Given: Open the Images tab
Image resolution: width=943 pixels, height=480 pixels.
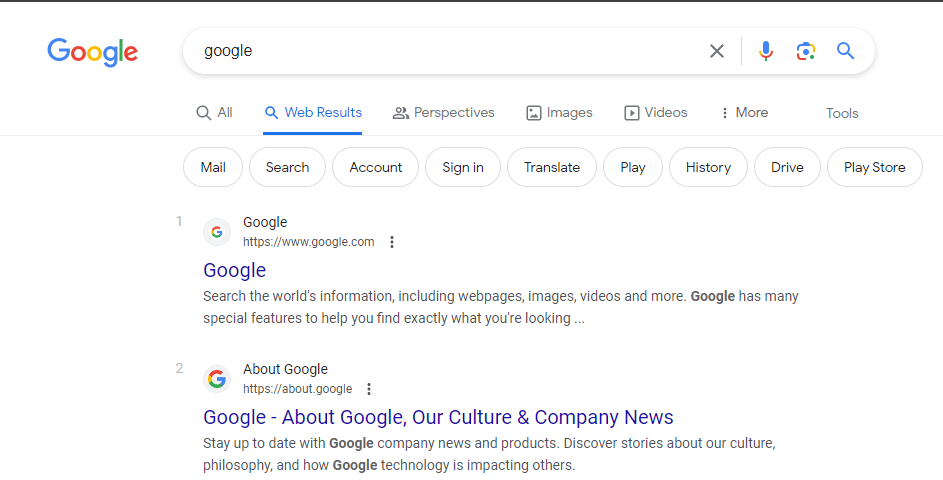Looking at the screenshot, I should [x=559, y=112].
